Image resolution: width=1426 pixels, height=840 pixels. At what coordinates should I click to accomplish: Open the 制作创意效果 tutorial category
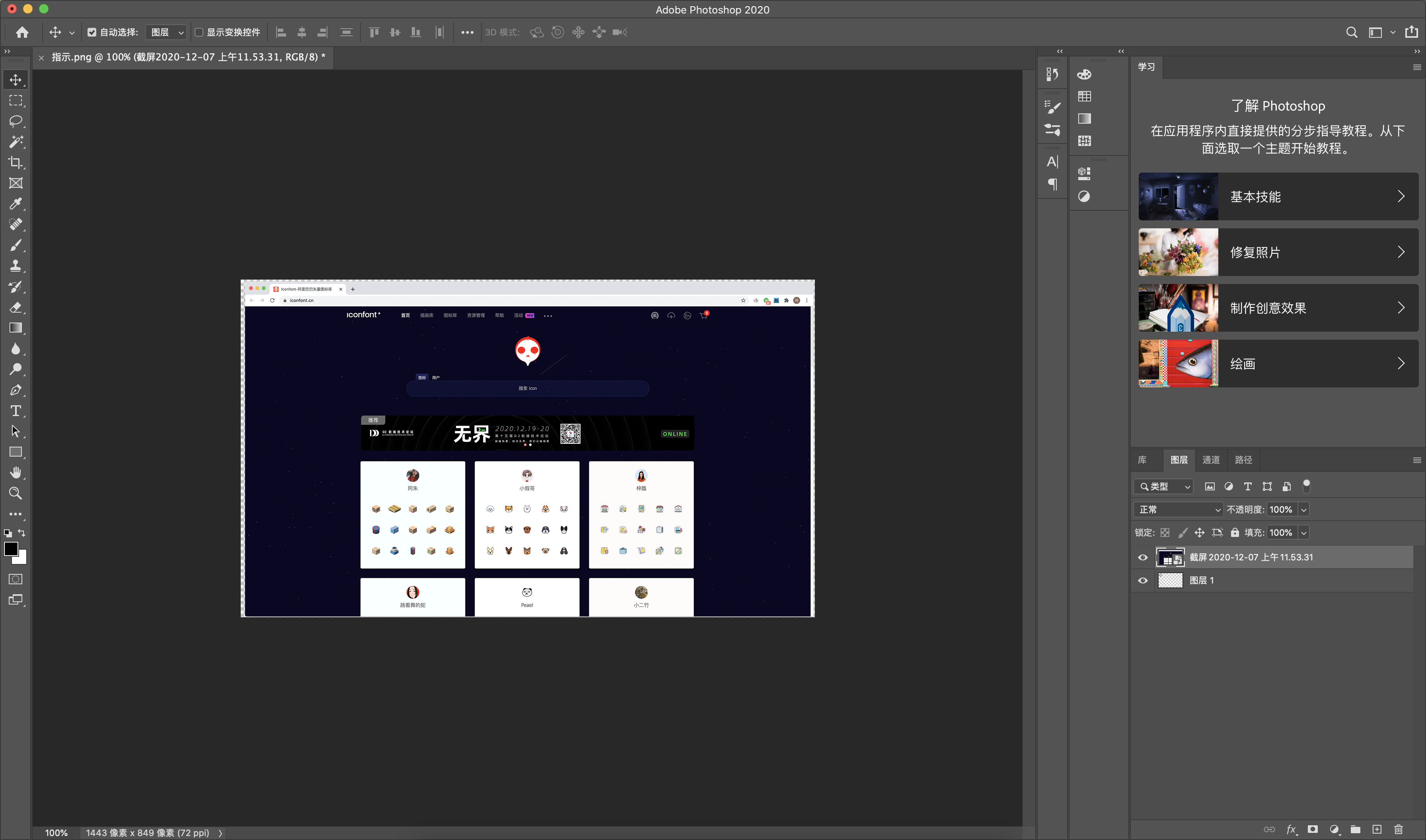(1278, 308)
